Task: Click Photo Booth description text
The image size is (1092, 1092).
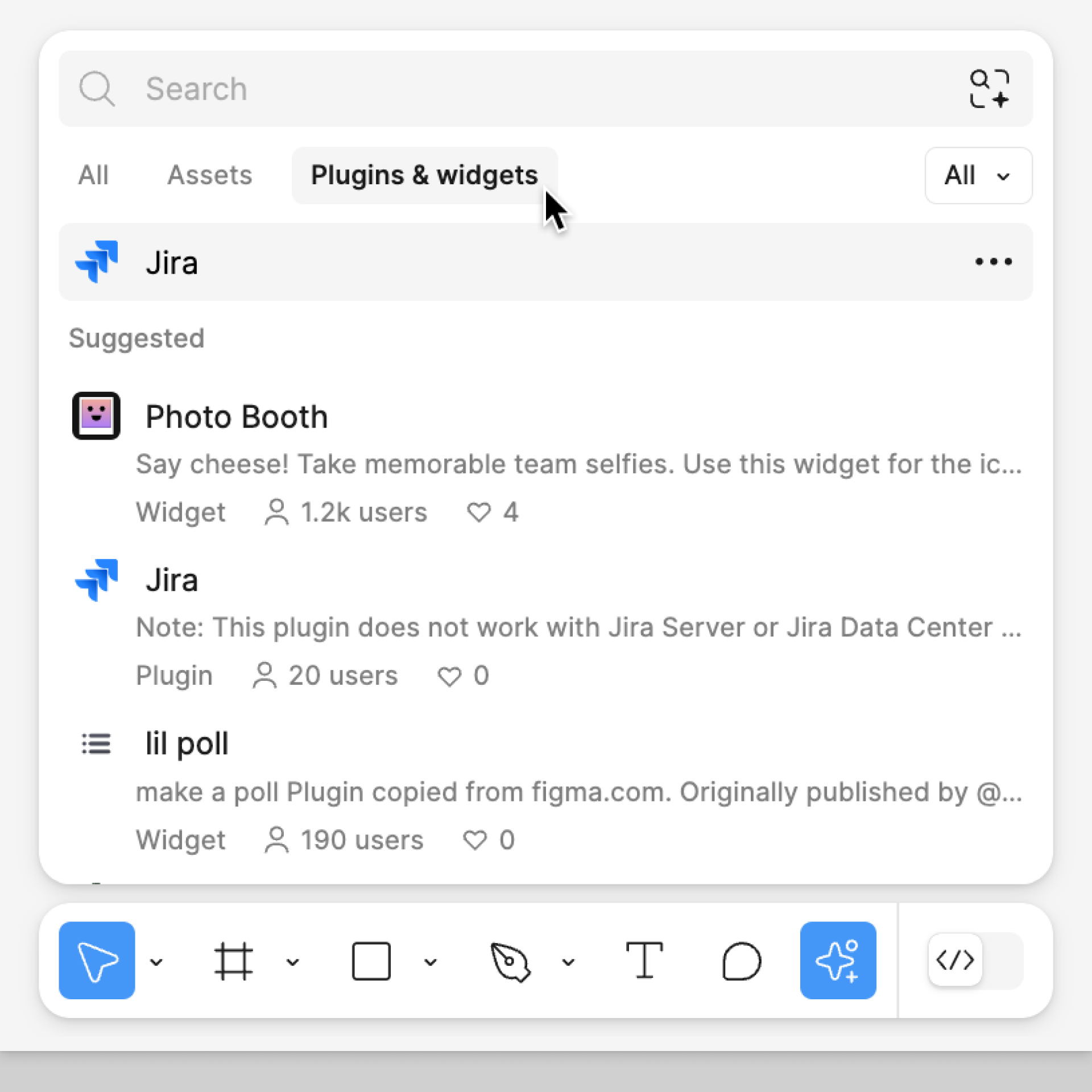Action: [579, 464]
